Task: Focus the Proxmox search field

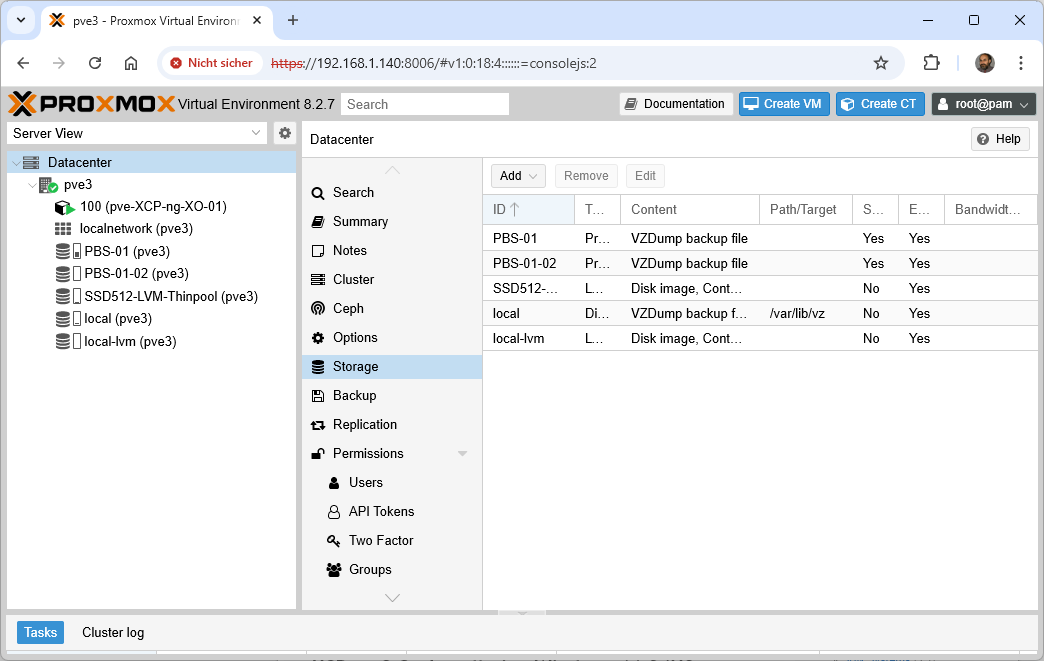Action: 424,104
